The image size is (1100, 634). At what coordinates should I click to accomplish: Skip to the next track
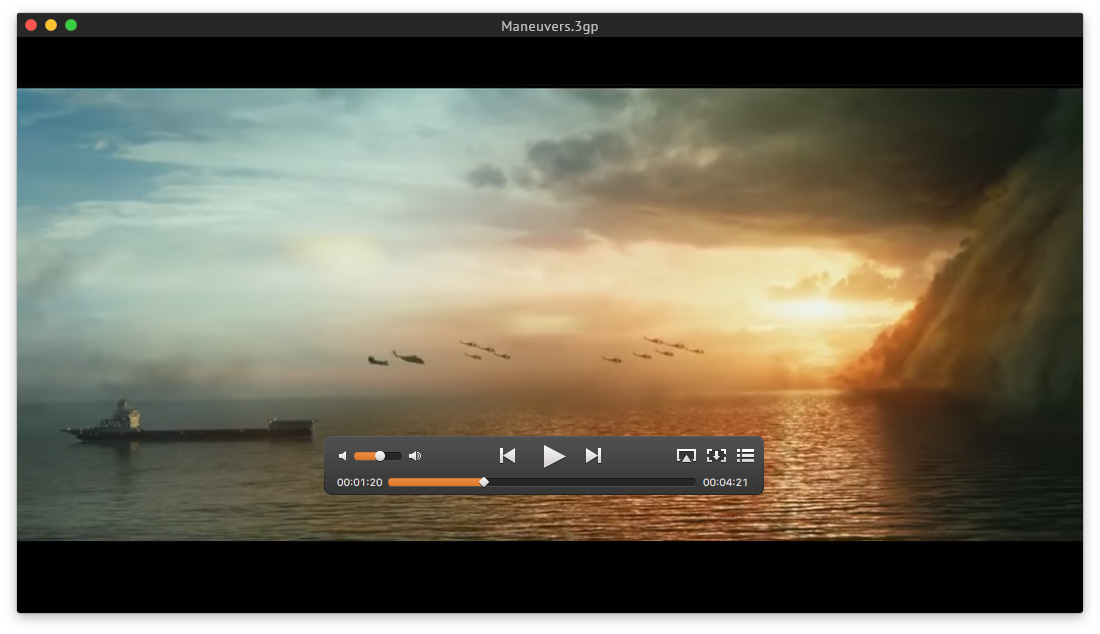pos(593,456)
